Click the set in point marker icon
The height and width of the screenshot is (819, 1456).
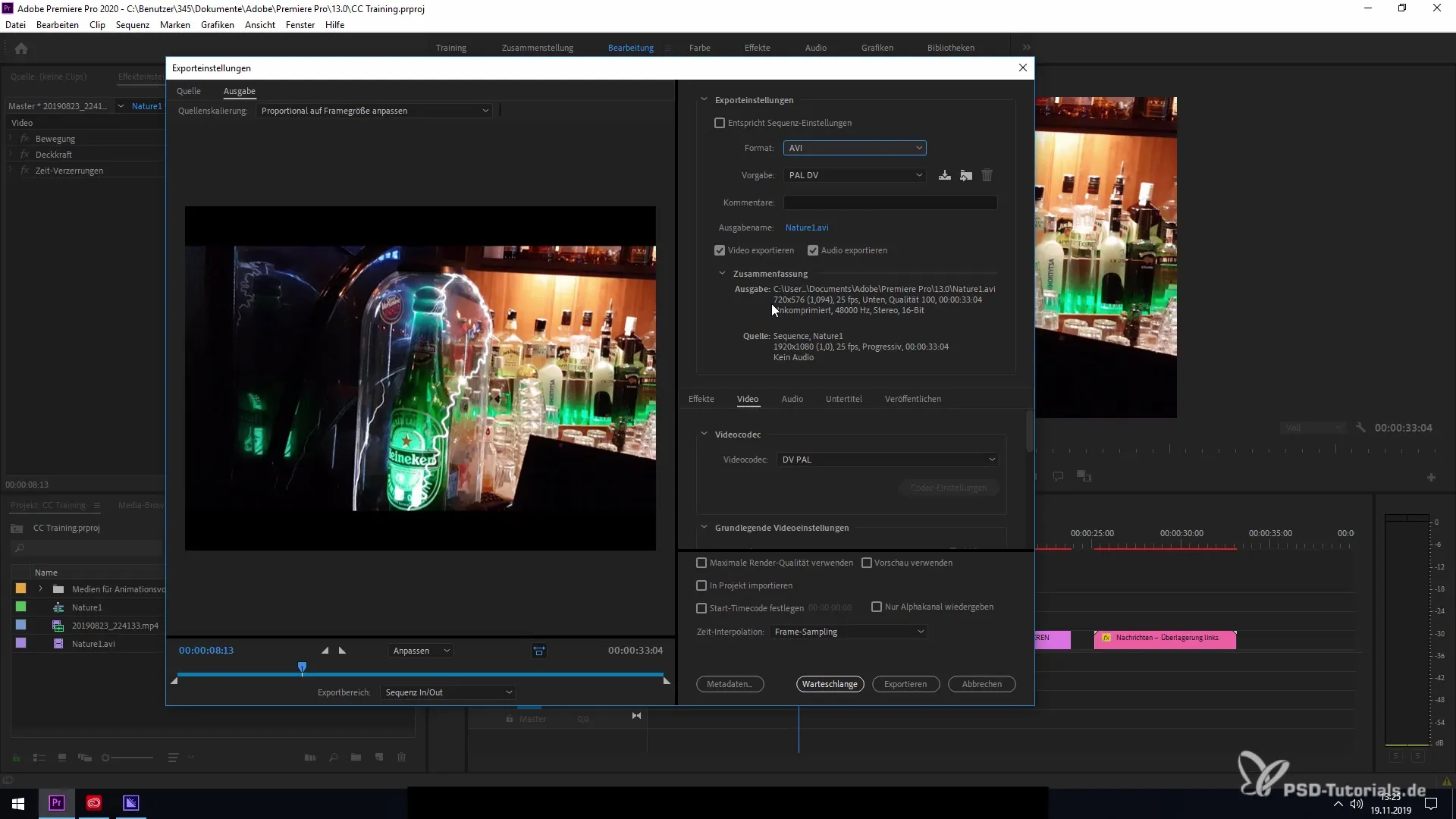[325, 651]
